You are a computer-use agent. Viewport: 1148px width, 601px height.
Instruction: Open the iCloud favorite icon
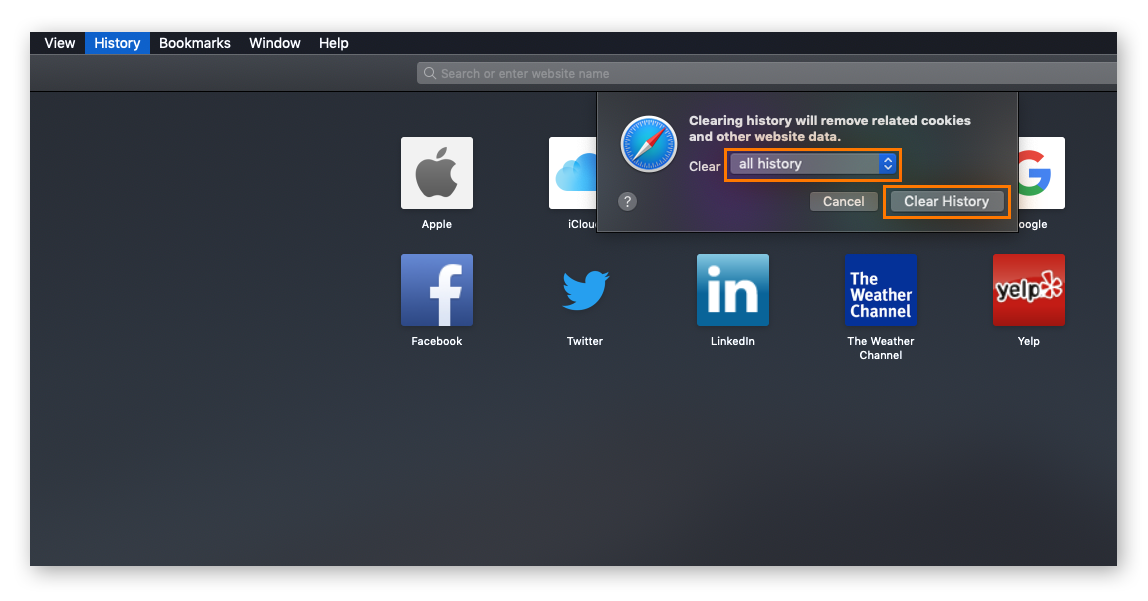[573, 173]
